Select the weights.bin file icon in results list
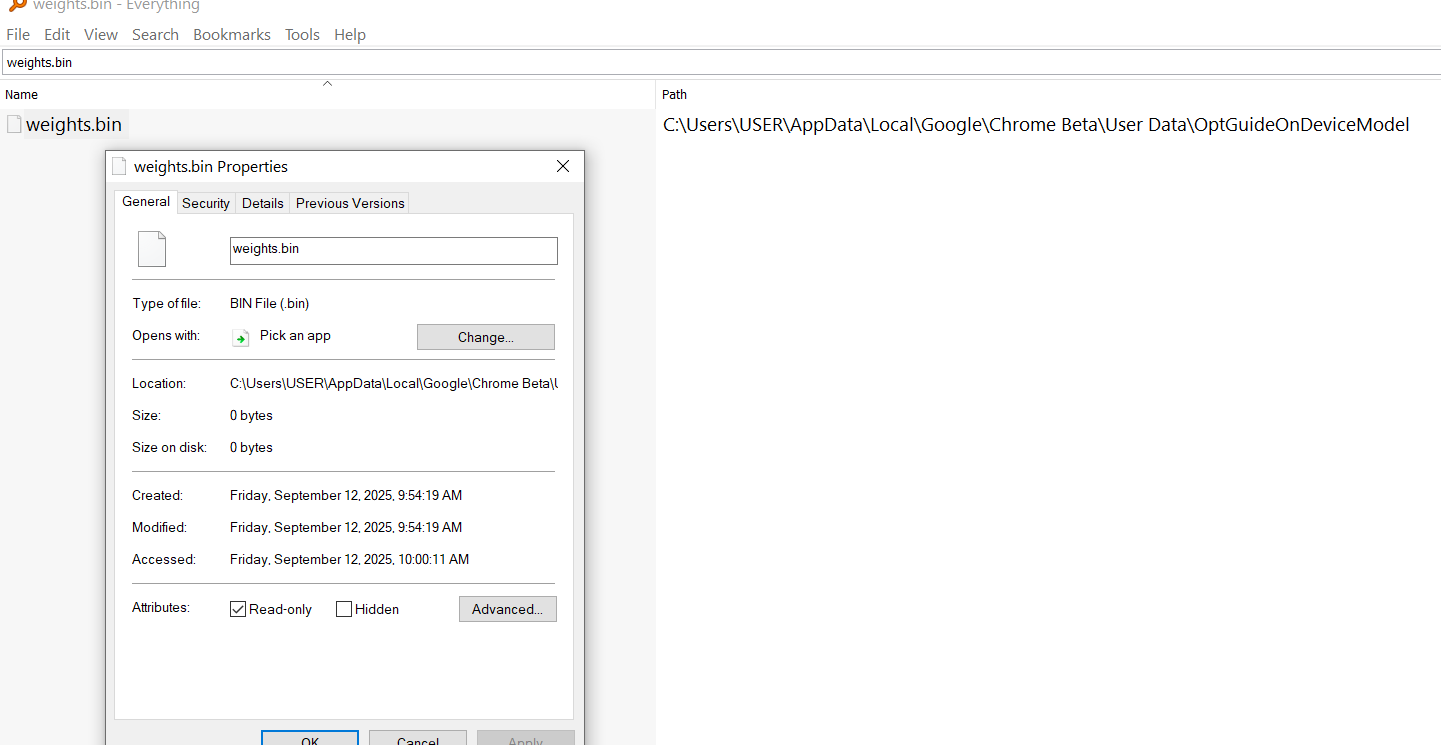The height and width of the screenshot is (745, 1441). pyautogui.click(x=14, y=125)
